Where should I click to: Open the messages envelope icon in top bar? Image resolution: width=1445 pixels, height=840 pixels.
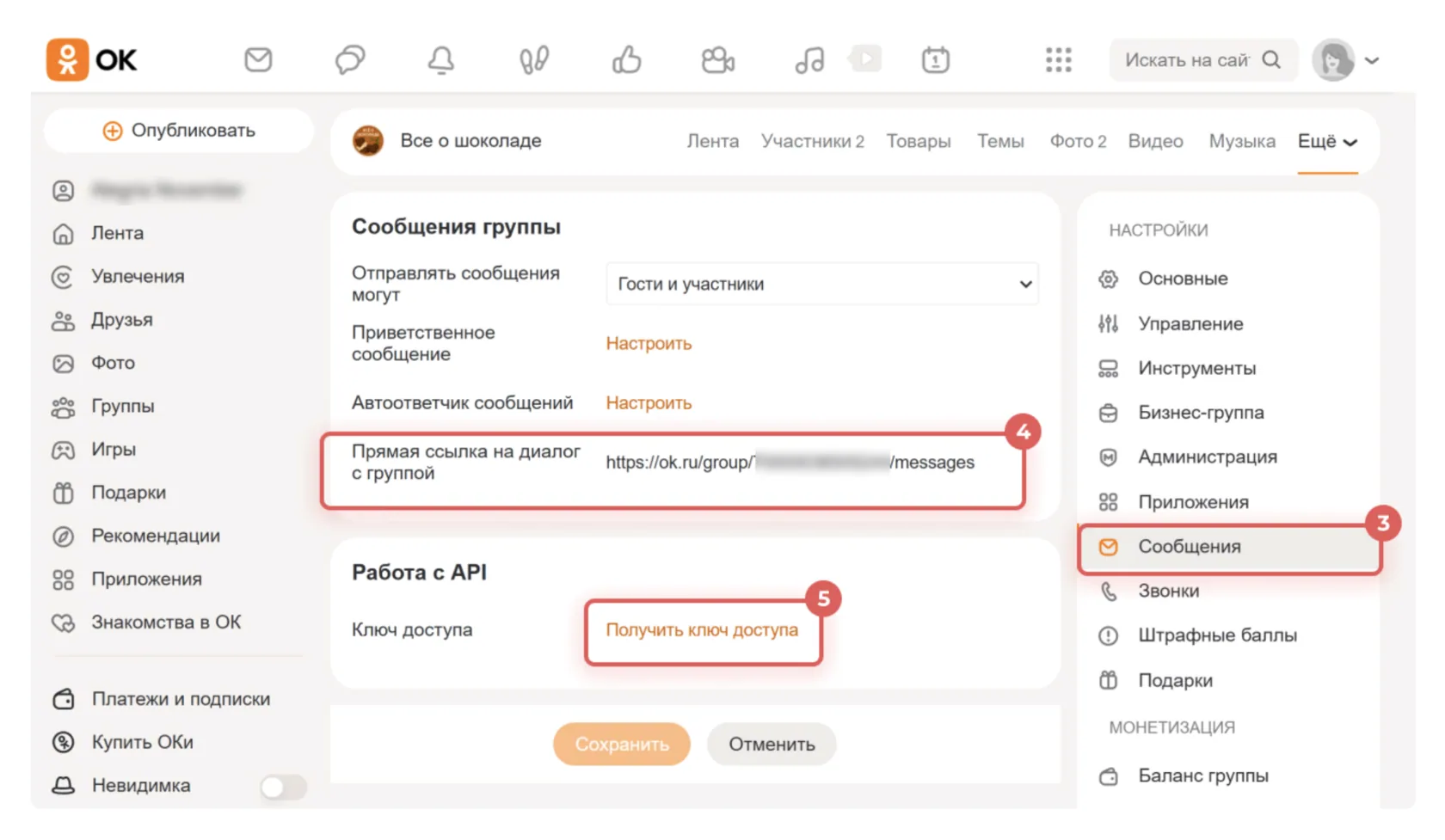pos(258,59)
